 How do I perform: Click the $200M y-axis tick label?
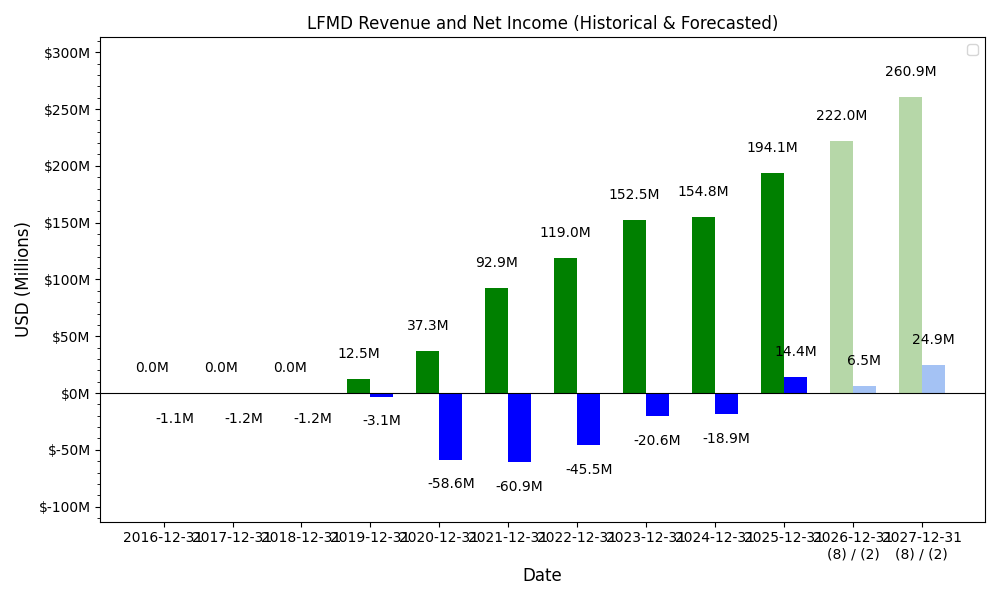(x=67, y=166)
